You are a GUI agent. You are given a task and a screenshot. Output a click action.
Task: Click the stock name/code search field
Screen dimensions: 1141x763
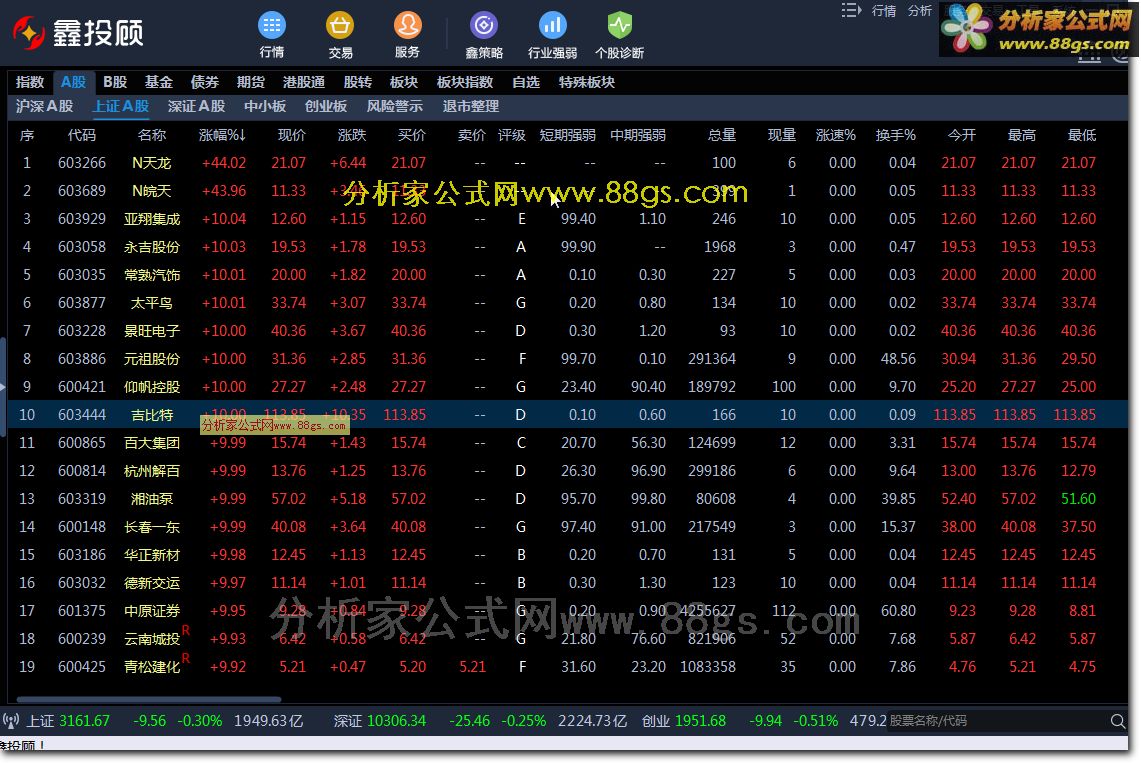[997, 721]
